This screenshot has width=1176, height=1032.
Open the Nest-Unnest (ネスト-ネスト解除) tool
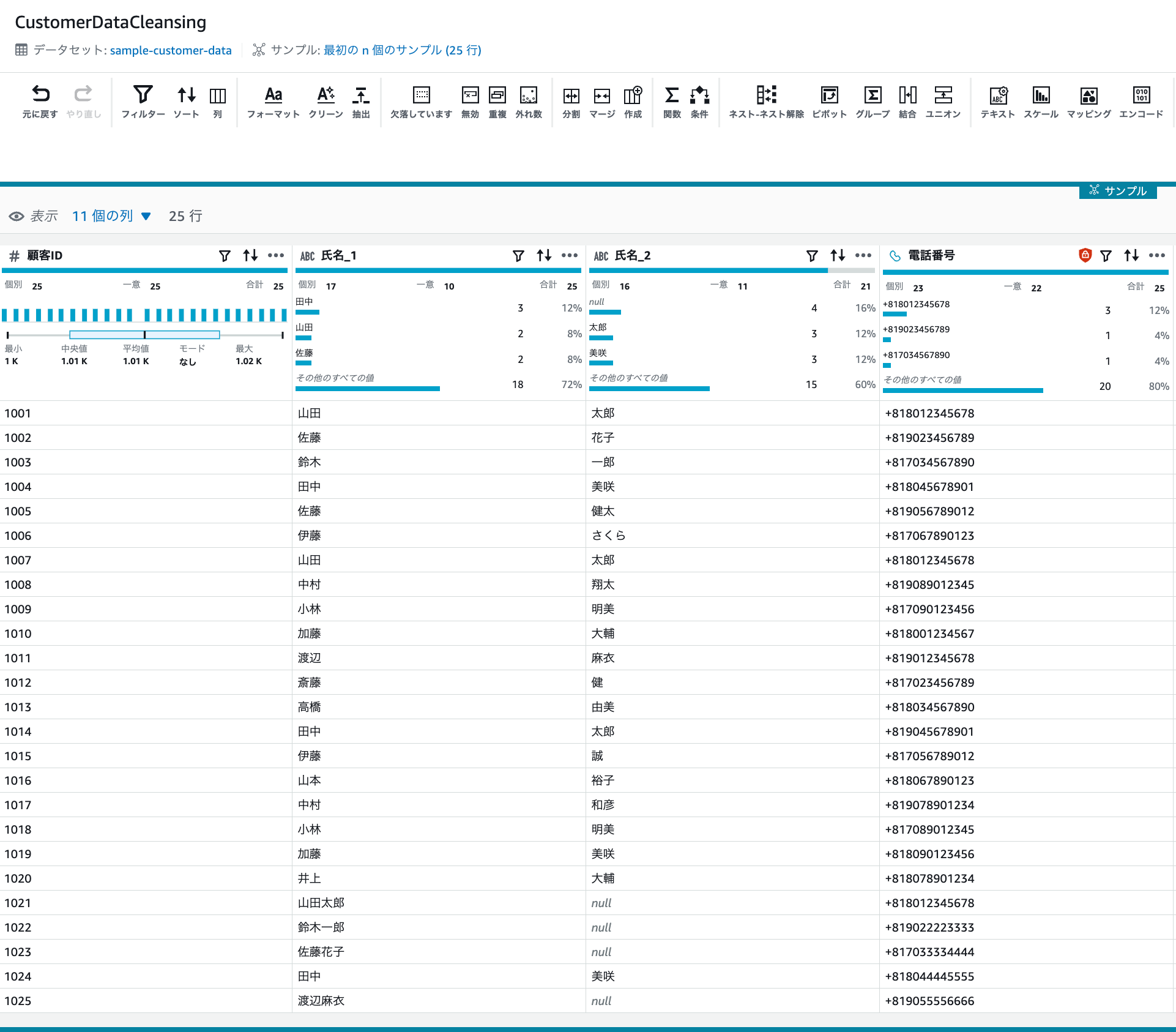click(x=766, y=101)
